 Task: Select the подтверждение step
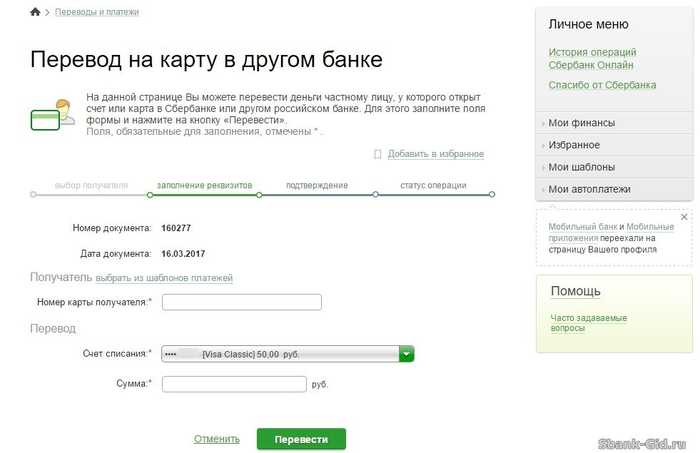tap(317, 185)
